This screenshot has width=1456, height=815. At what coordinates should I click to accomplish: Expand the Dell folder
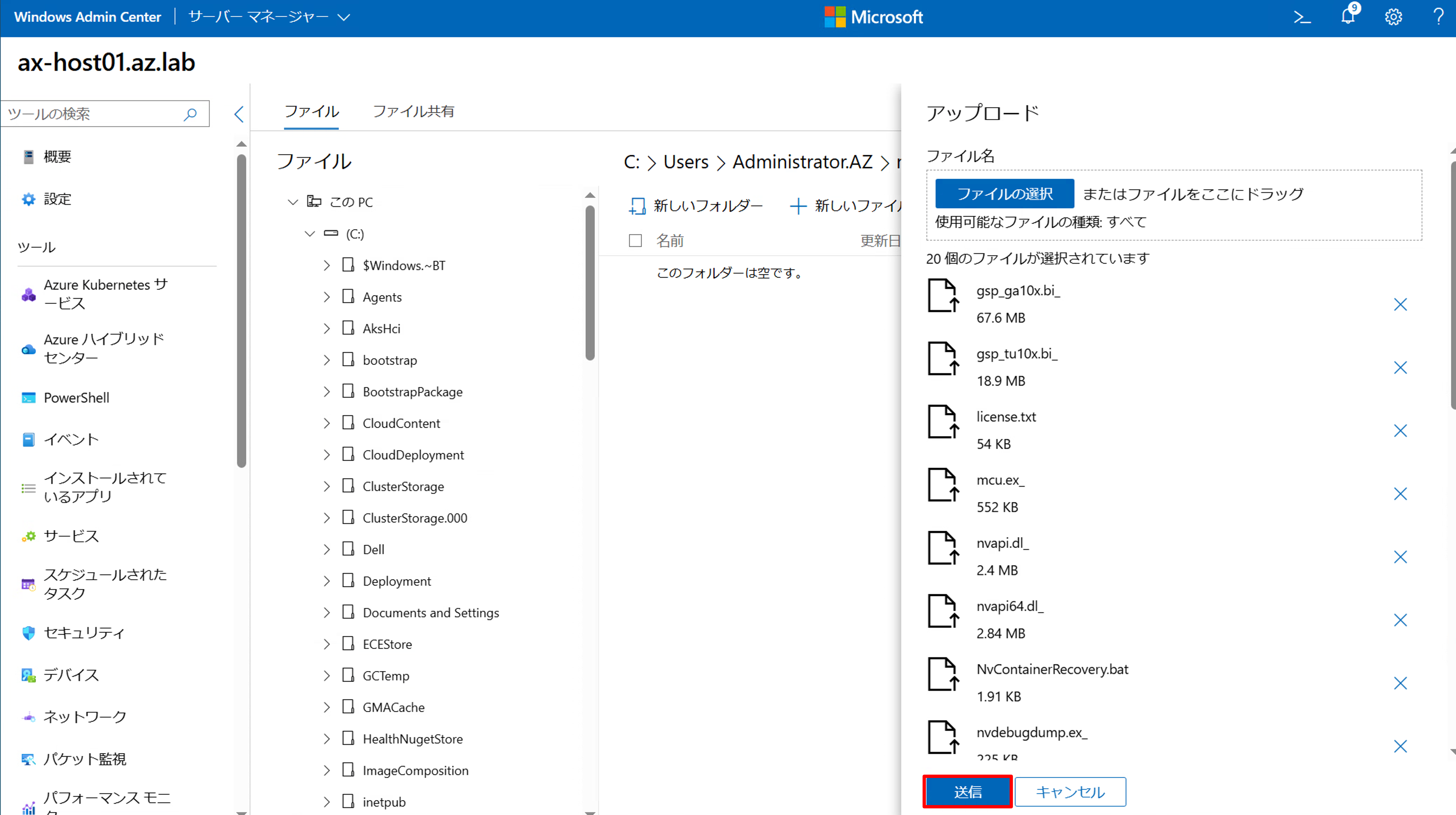pos(327,549)
